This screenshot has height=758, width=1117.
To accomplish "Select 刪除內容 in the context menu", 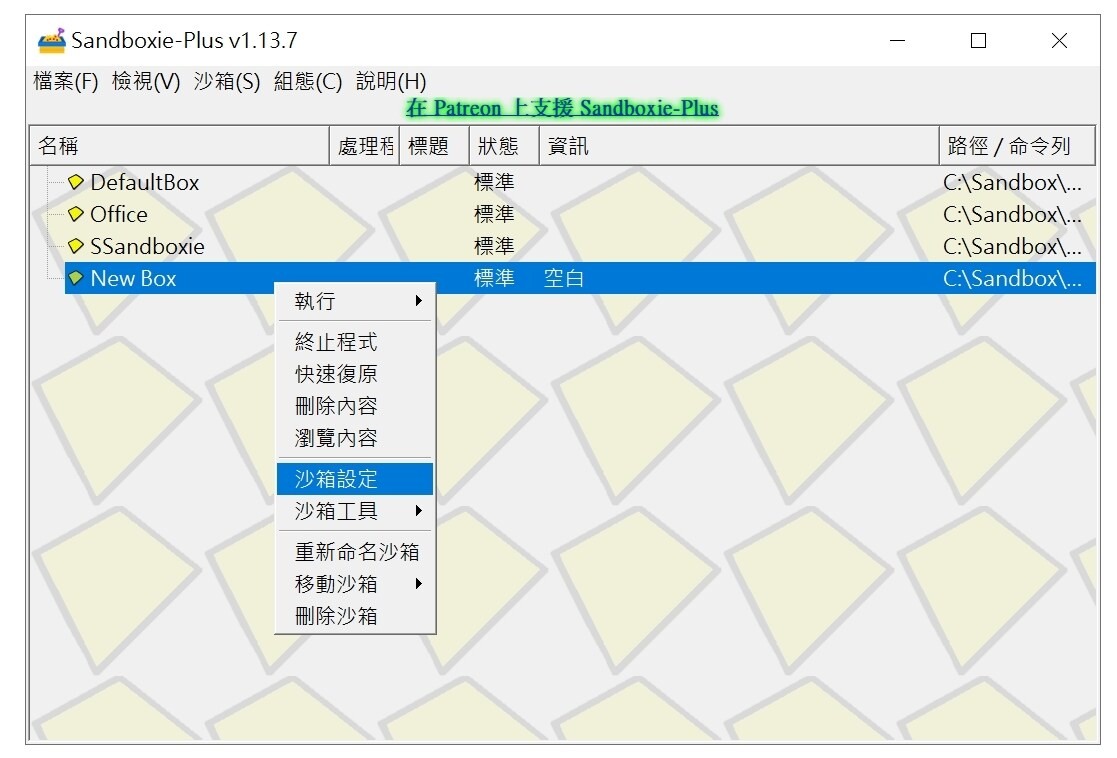I will [x=330, y=405].
